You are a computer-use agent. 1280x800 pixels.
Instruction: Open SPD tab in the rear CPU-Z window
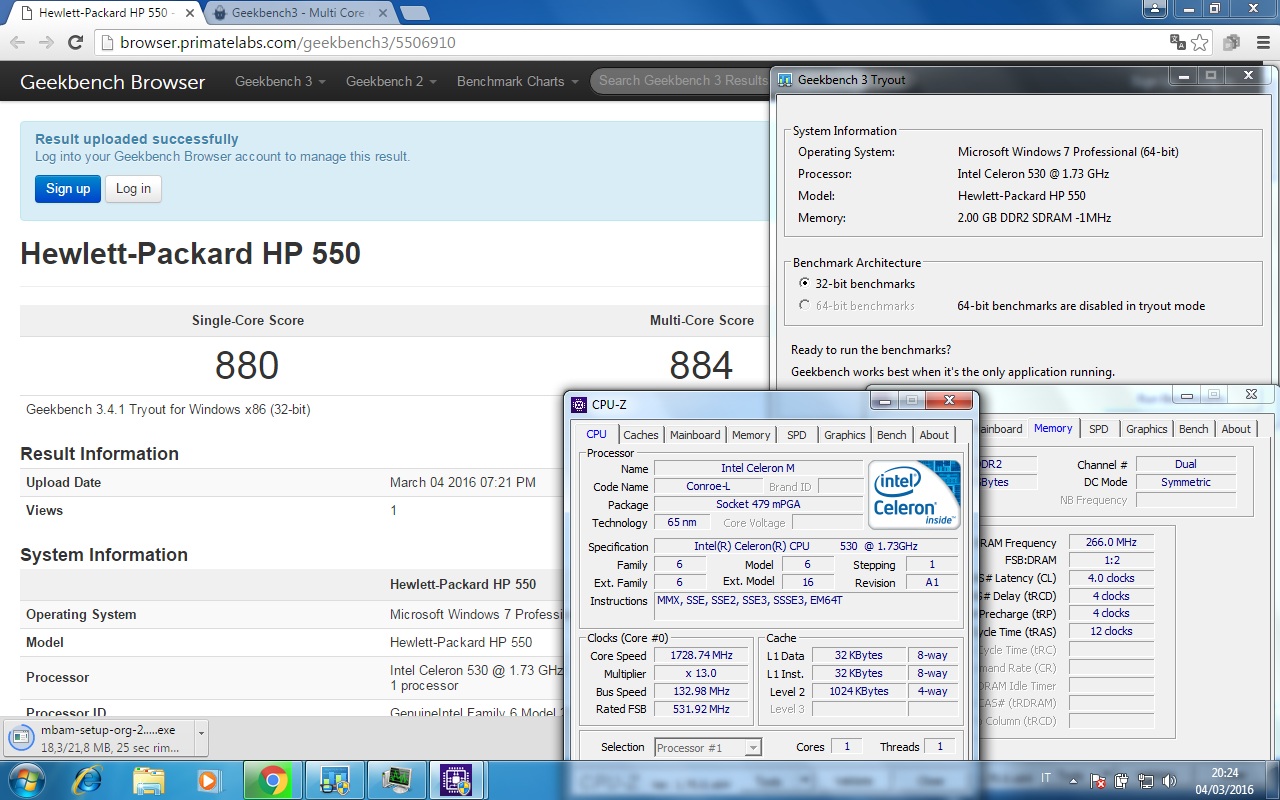click(1099, 429)
